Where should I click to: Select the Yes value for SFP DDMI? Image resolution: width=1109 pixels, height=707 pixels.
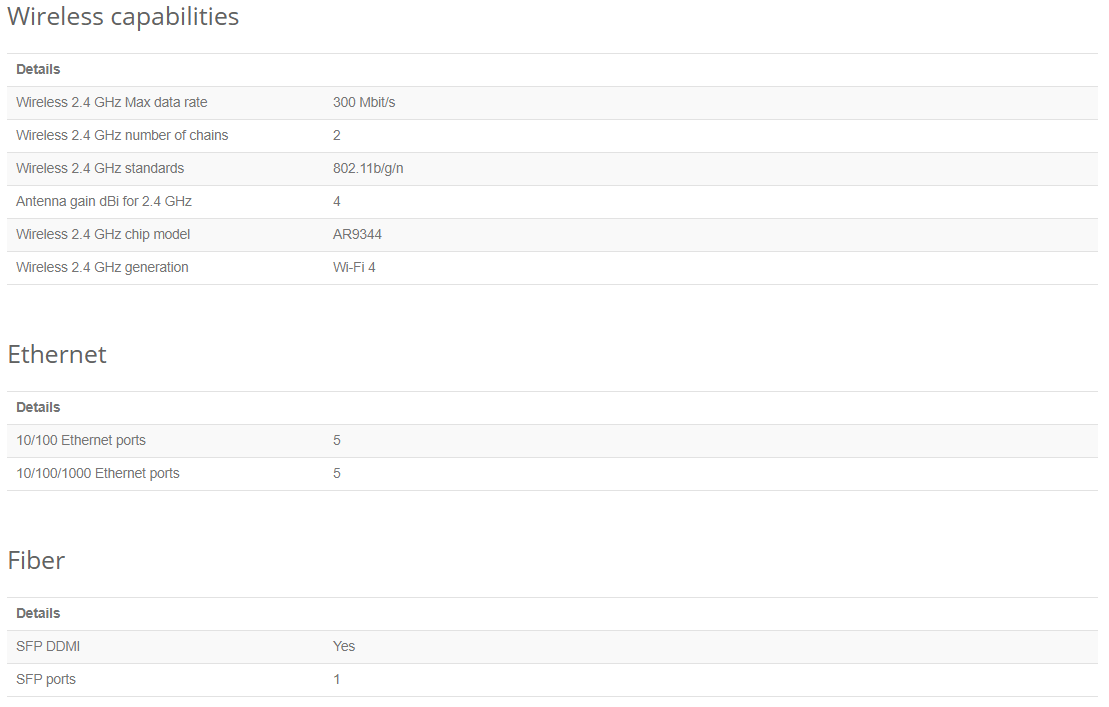[x=344, y=646]
